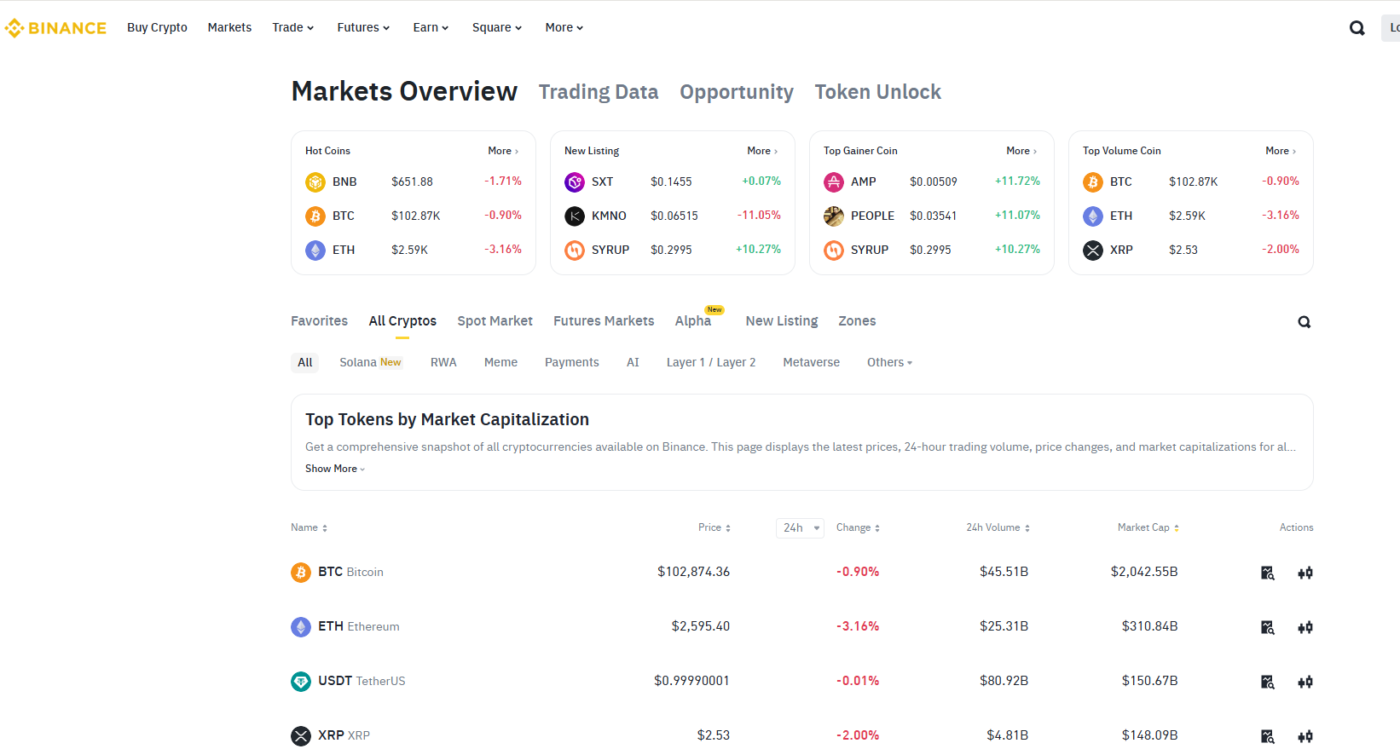Open the 24h time range dropdown
This screenshot has height=749, width=1400.
pos(800,527)
